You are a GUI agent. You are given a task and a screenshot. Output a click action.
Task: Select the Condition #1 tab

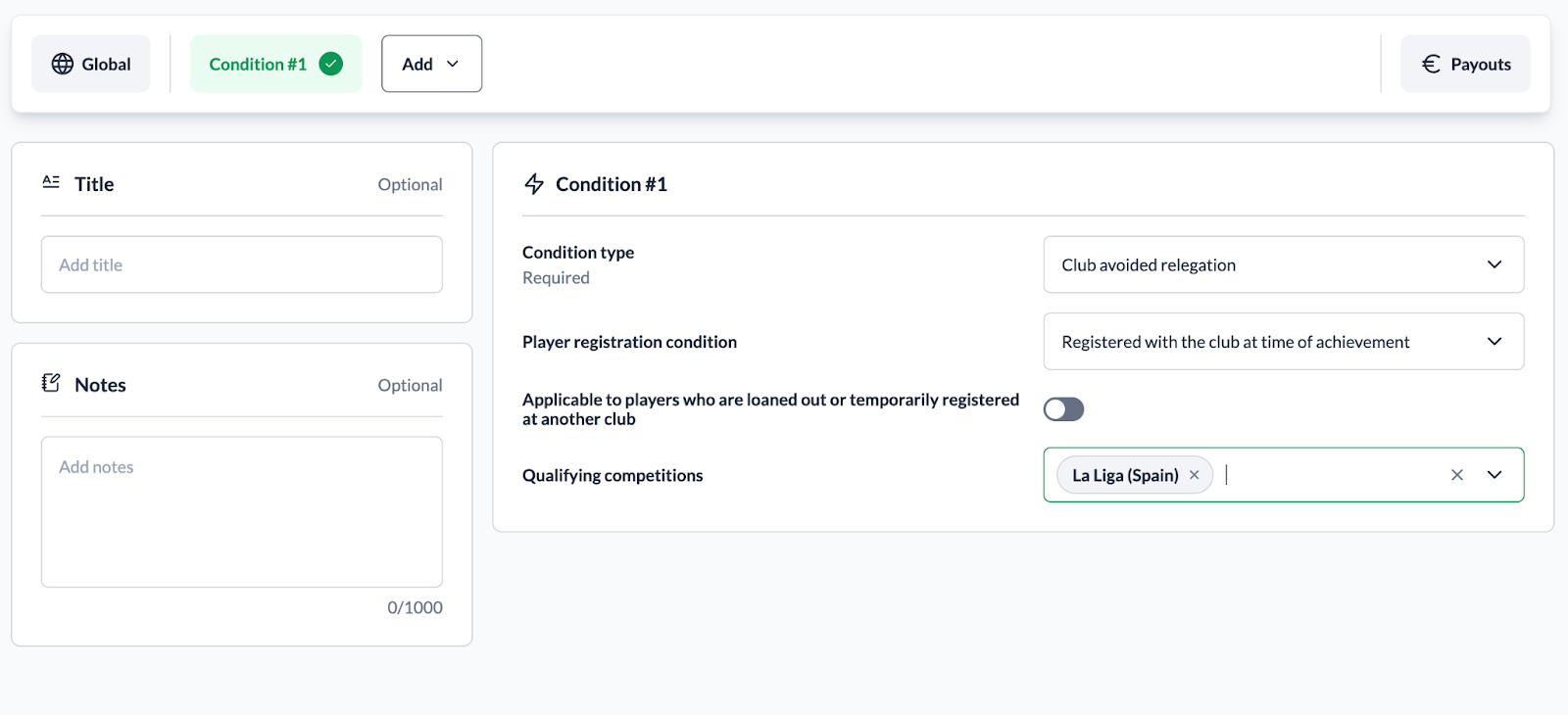click(259, 64)
